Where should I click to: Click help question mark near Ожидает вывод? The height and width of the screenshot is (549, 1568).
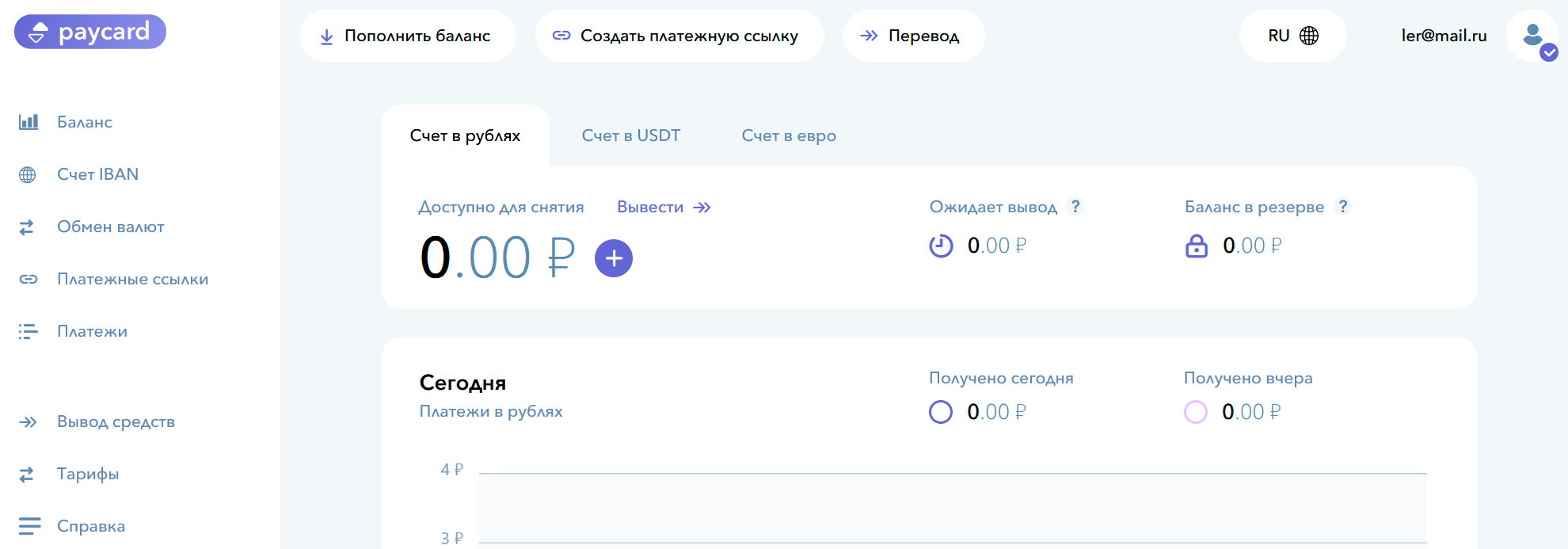(1075, 207)
